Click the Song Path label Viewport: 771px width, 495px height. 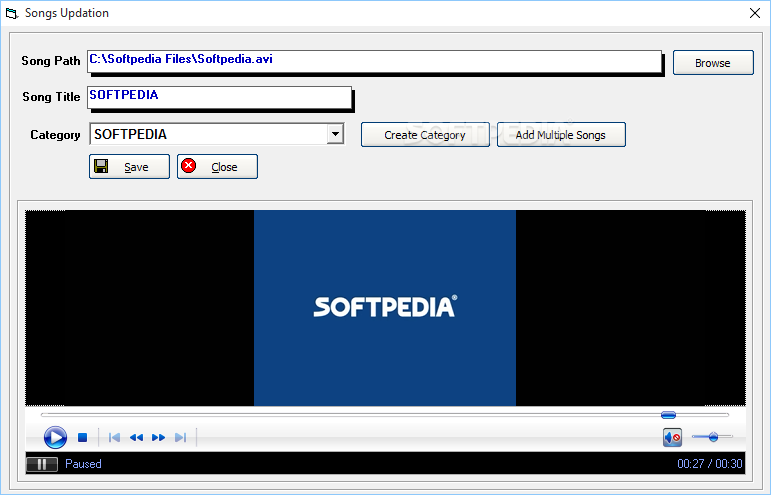(51, 61)
